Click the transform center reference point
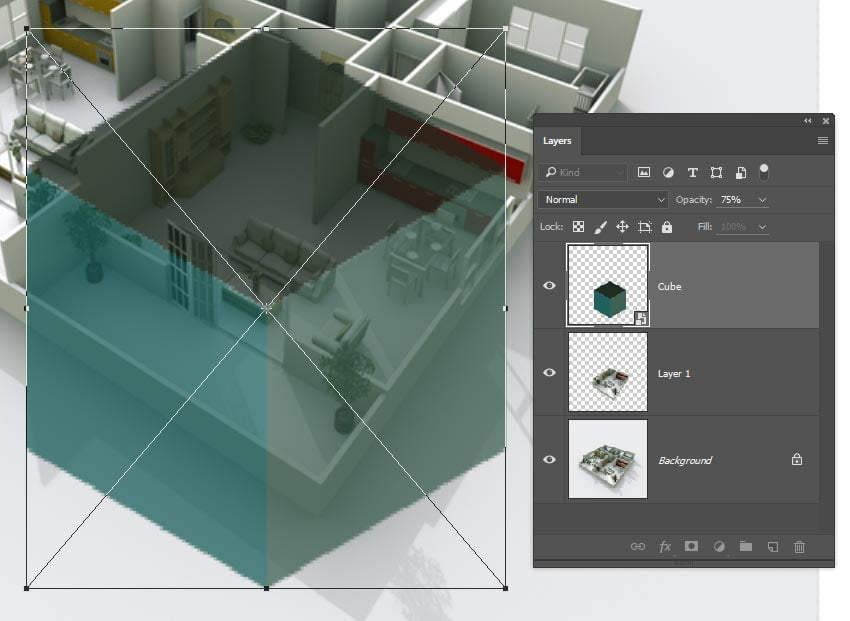Viewport: 850px width, 621px height. [x=266, y=308]
